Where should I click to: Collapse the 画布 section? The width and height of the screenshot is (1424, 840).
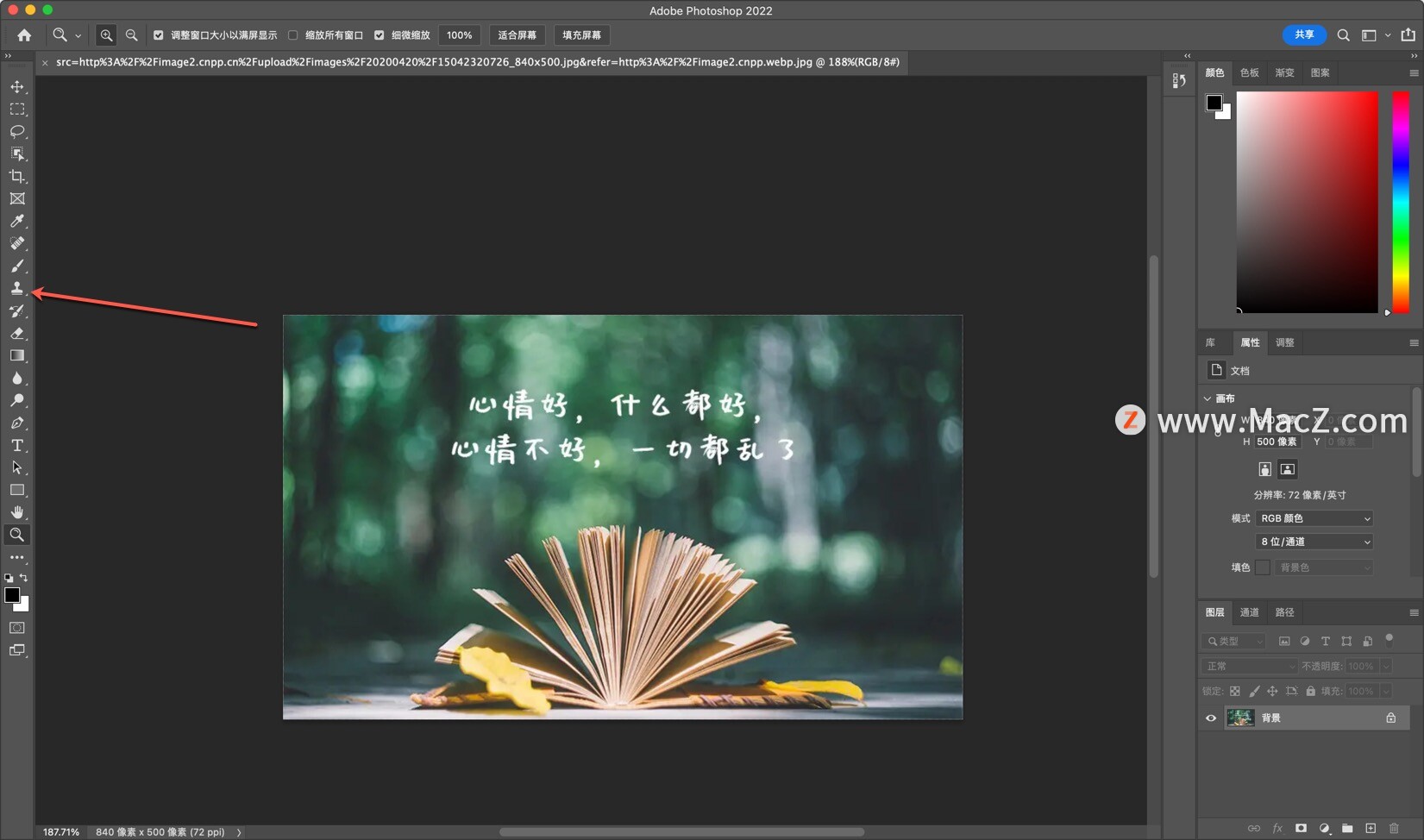pyautogui.click(x=1208, y=398)
